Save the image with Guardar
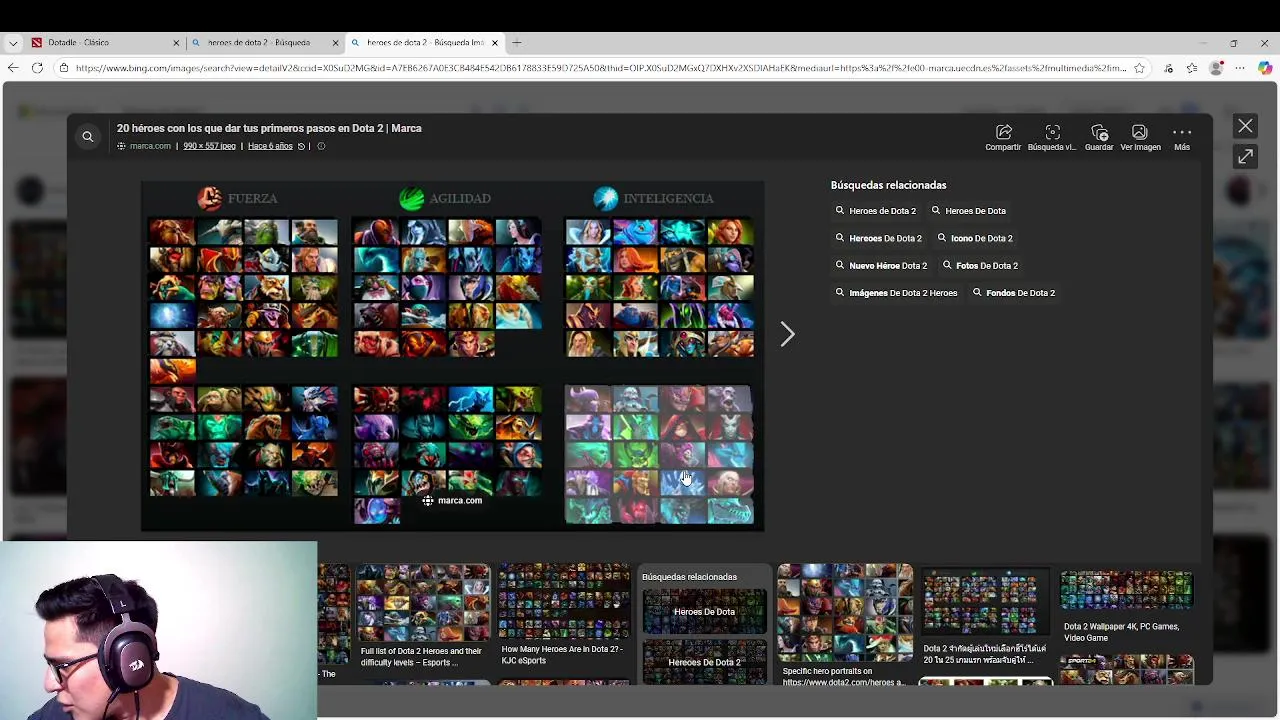1280x720 pixels. 1099,138
